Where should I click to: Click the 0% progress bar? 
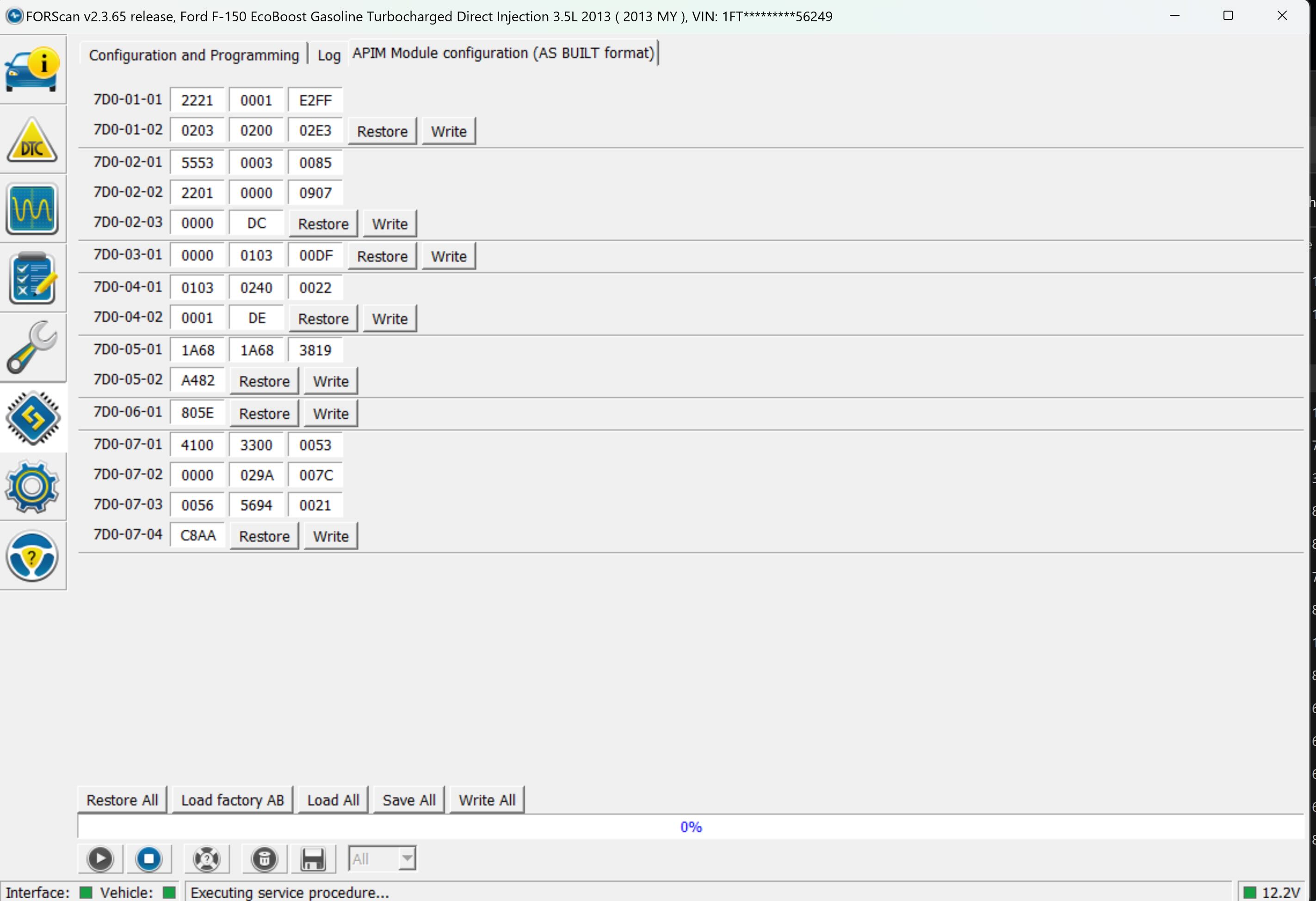point(690,827)
